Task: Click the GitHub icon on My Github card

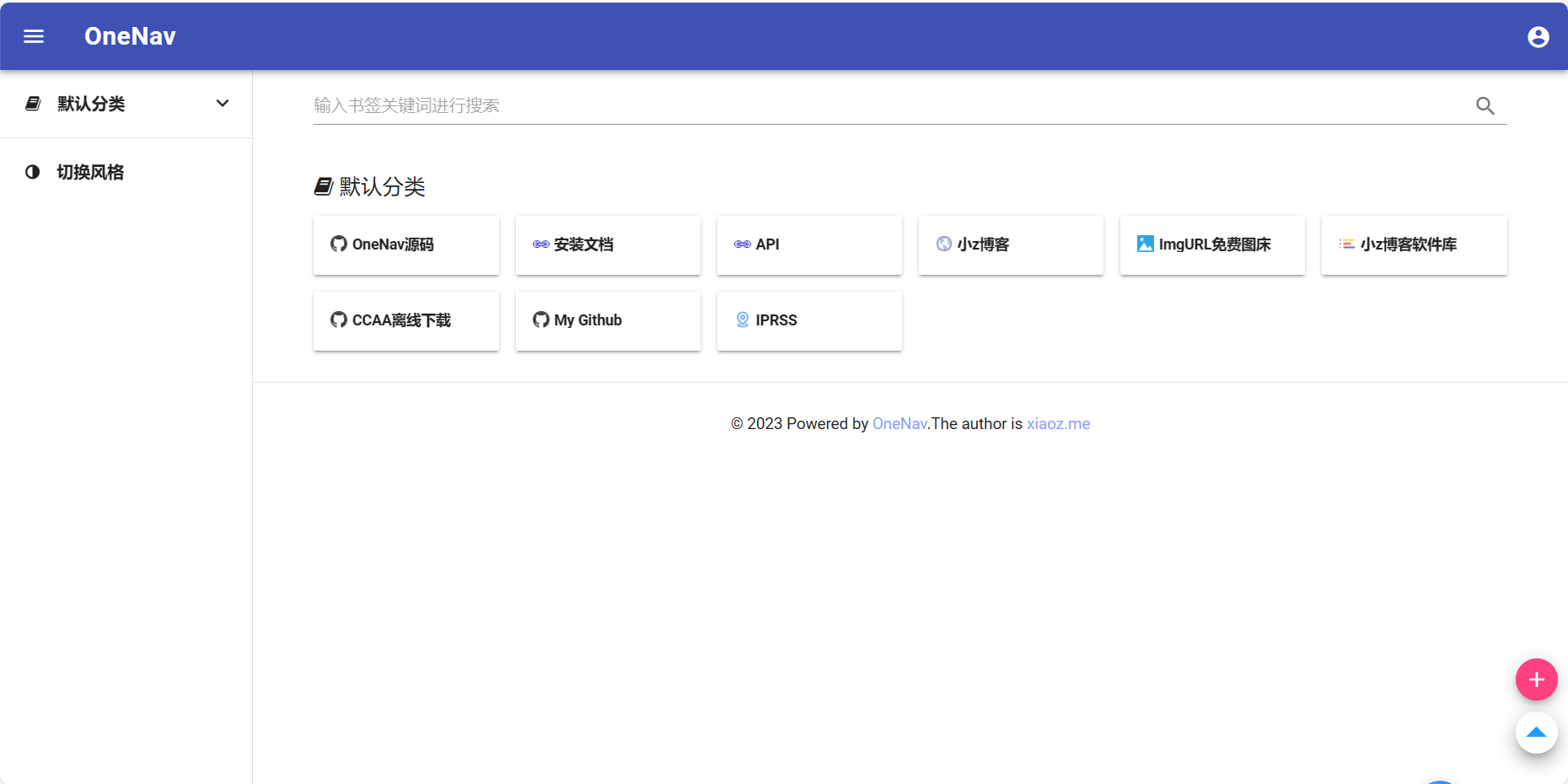Action: point(541,320)
